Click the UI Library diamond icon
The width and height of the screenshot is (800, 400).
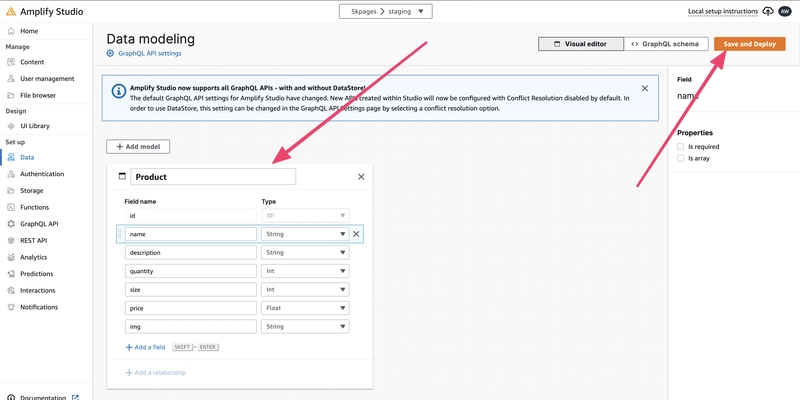(11, 126)
